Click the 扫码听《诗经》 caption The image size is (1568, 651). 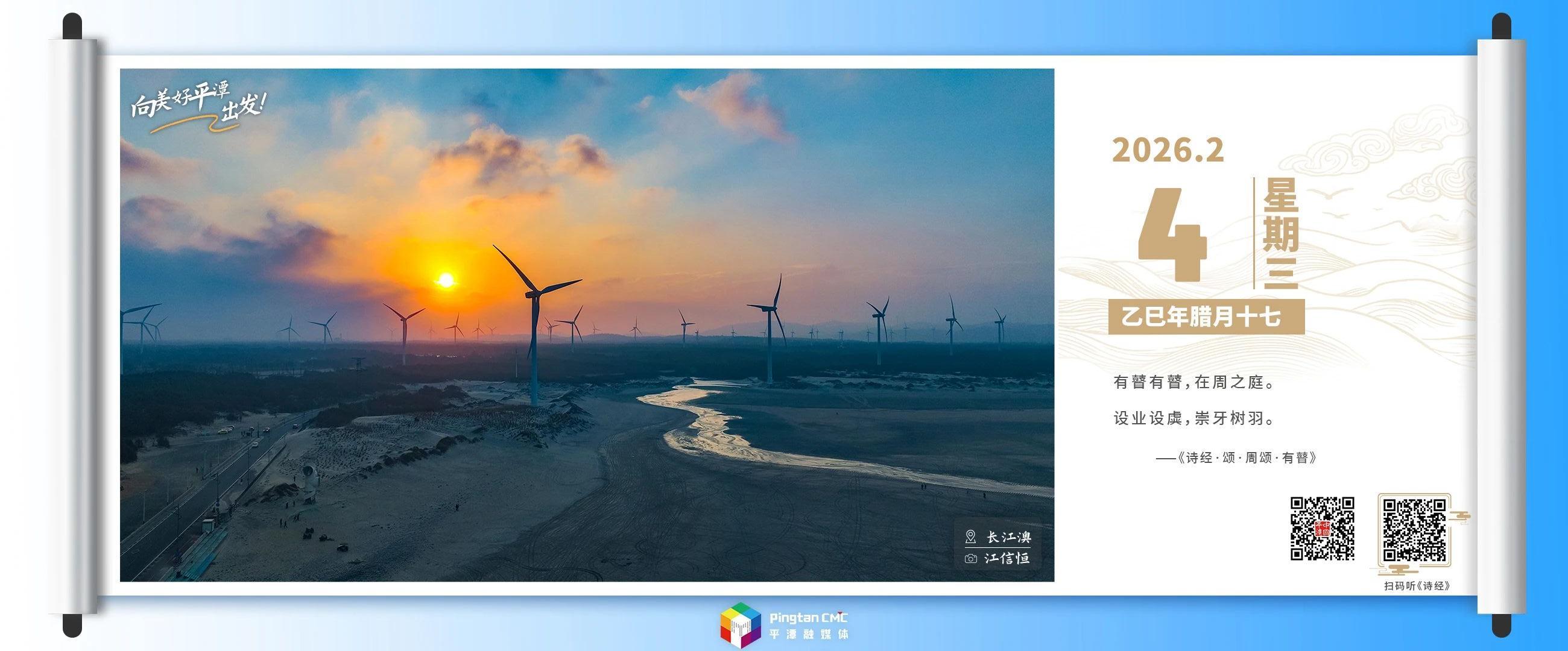1417,586
